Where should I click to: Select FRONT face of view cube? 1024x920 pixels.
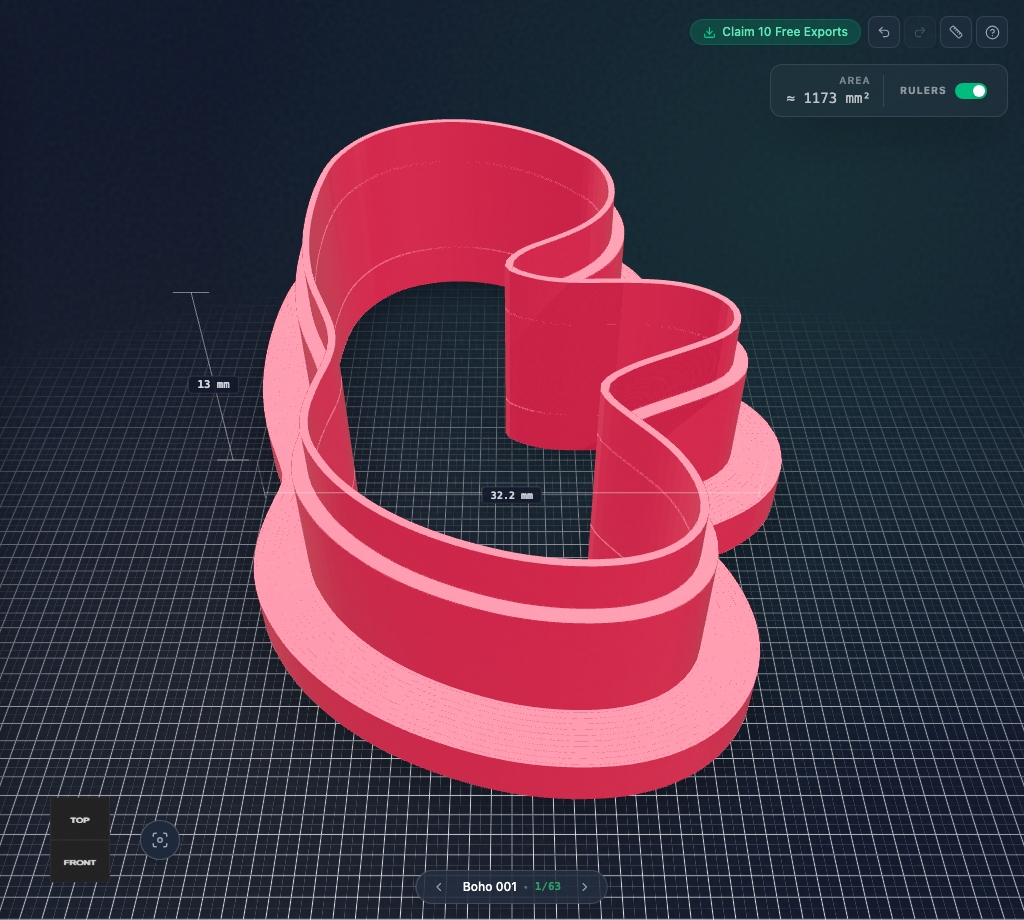(x=80, y=862)
